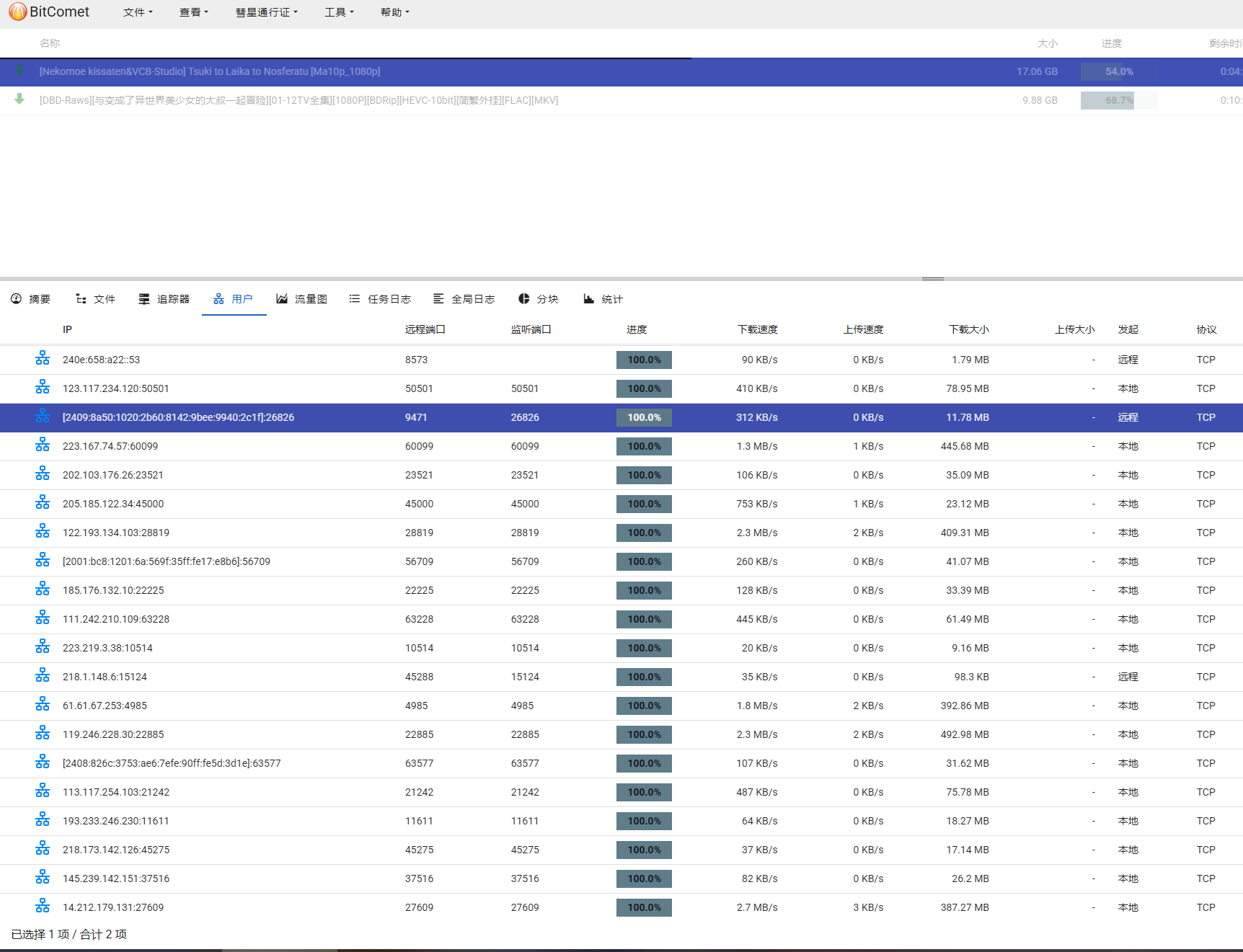The height and width of the screenshot is (952, 1243).
Task: Sort peer list by IP column header
Action: click(x=67, y=329)
